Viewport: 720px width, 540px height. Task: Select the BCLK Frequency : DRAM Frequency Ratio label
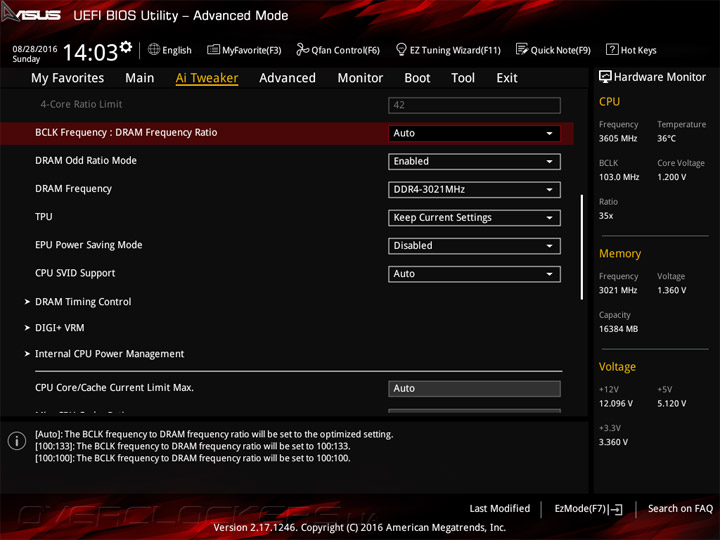[126, 133]
